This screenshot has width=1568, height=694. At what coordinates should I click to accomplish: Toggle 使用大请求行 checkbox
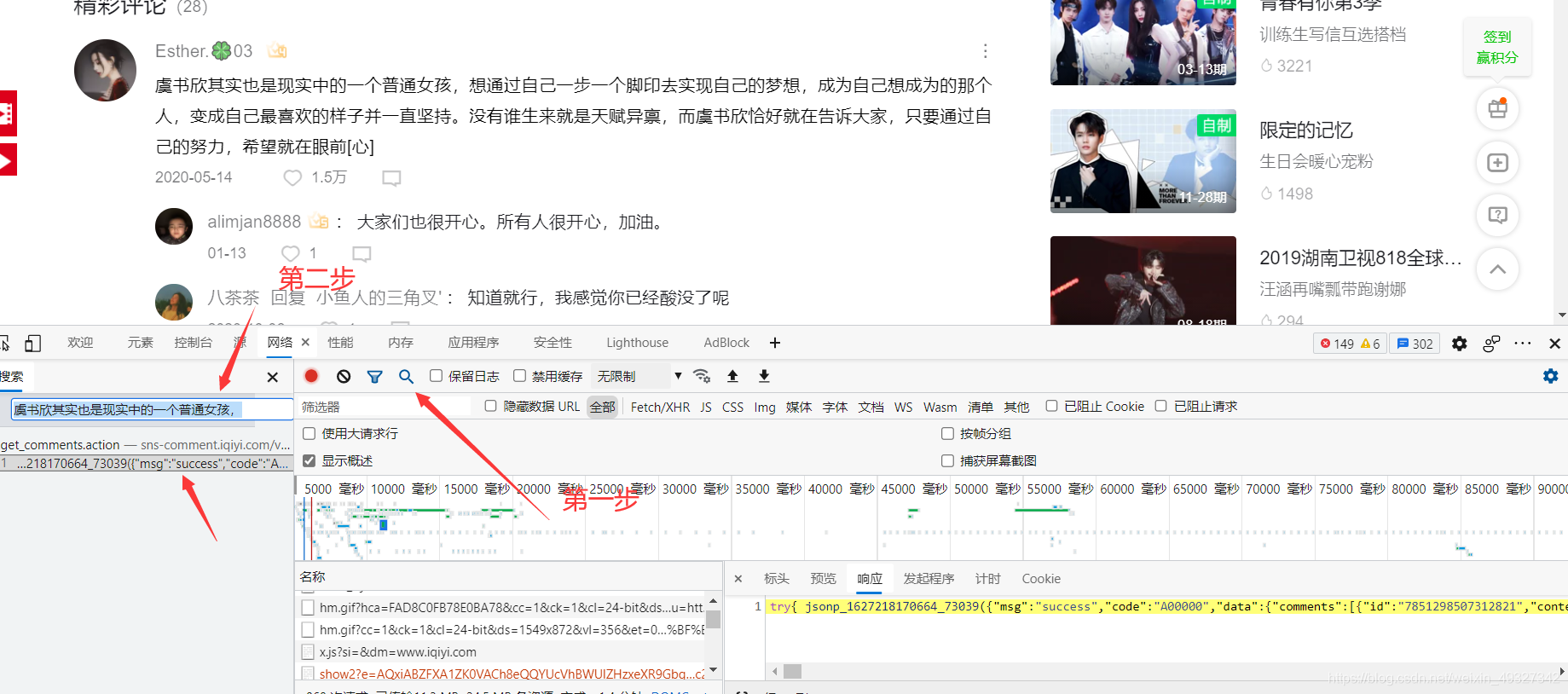tap(310, 434)
